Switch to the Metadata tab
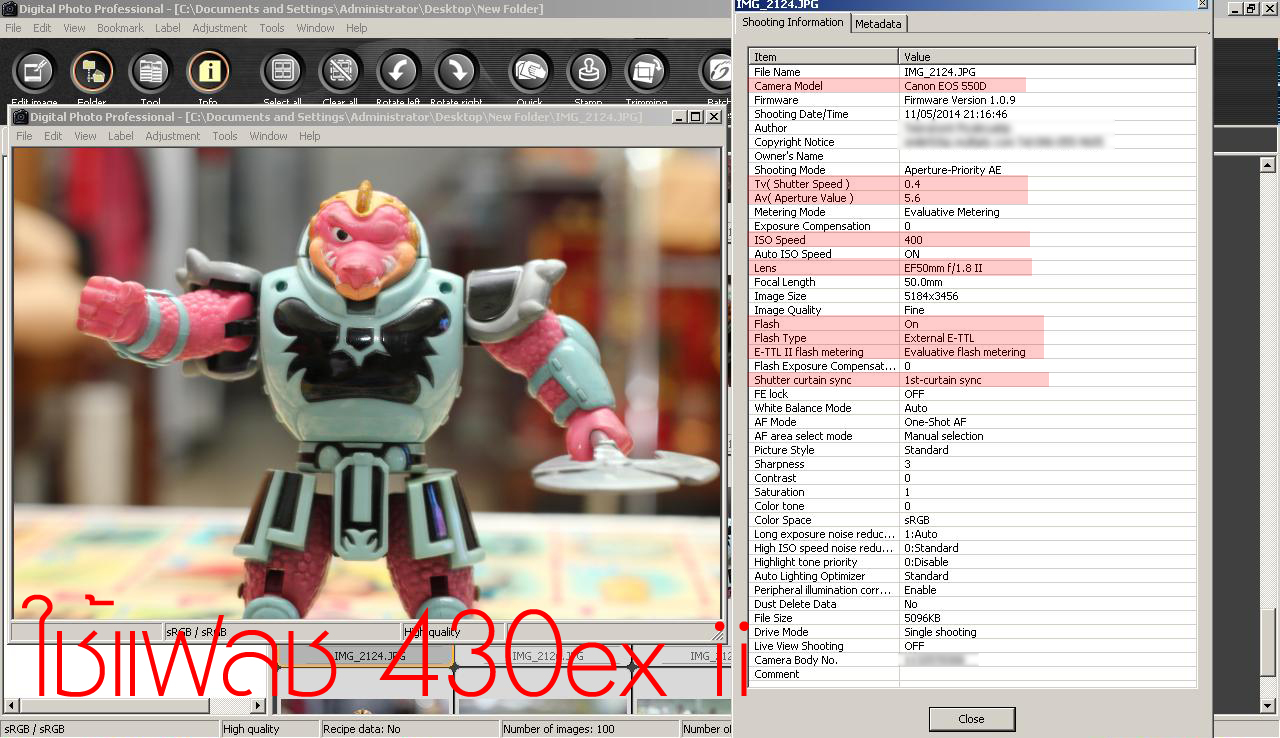 click(878, 23)
